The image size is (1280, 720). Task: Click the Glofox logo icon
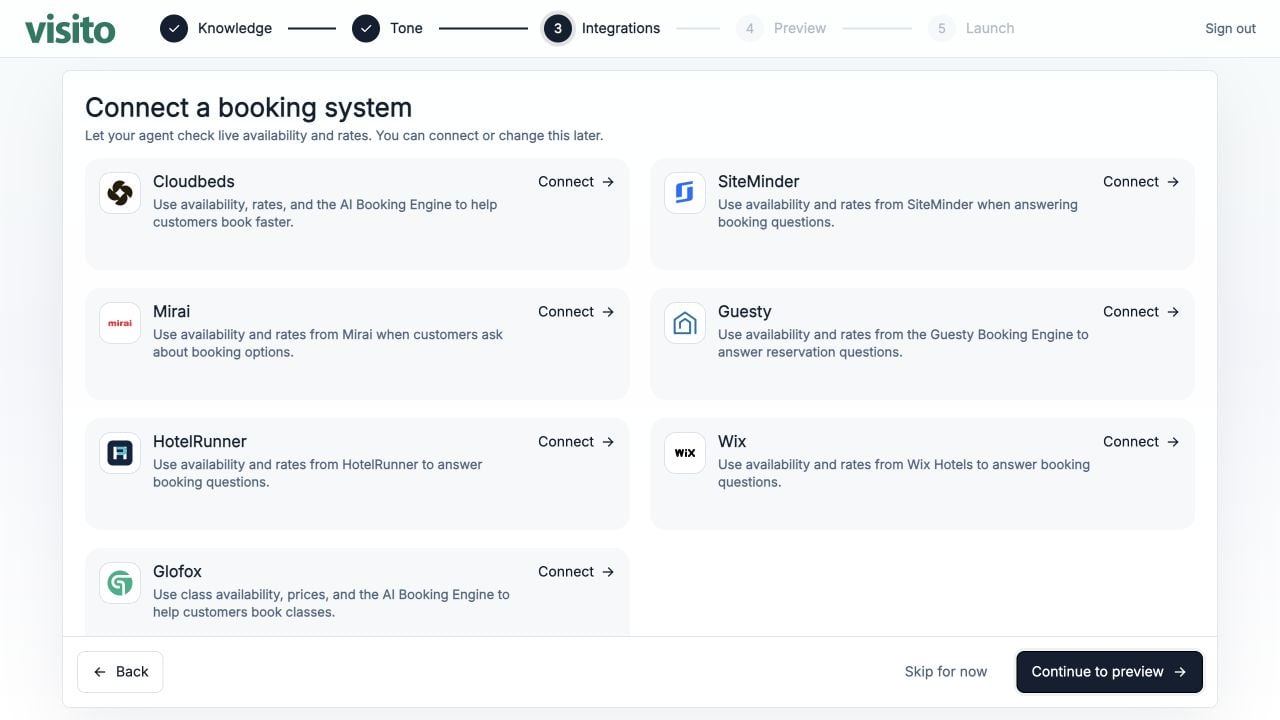pyautogui.click(x=120, y=583)
